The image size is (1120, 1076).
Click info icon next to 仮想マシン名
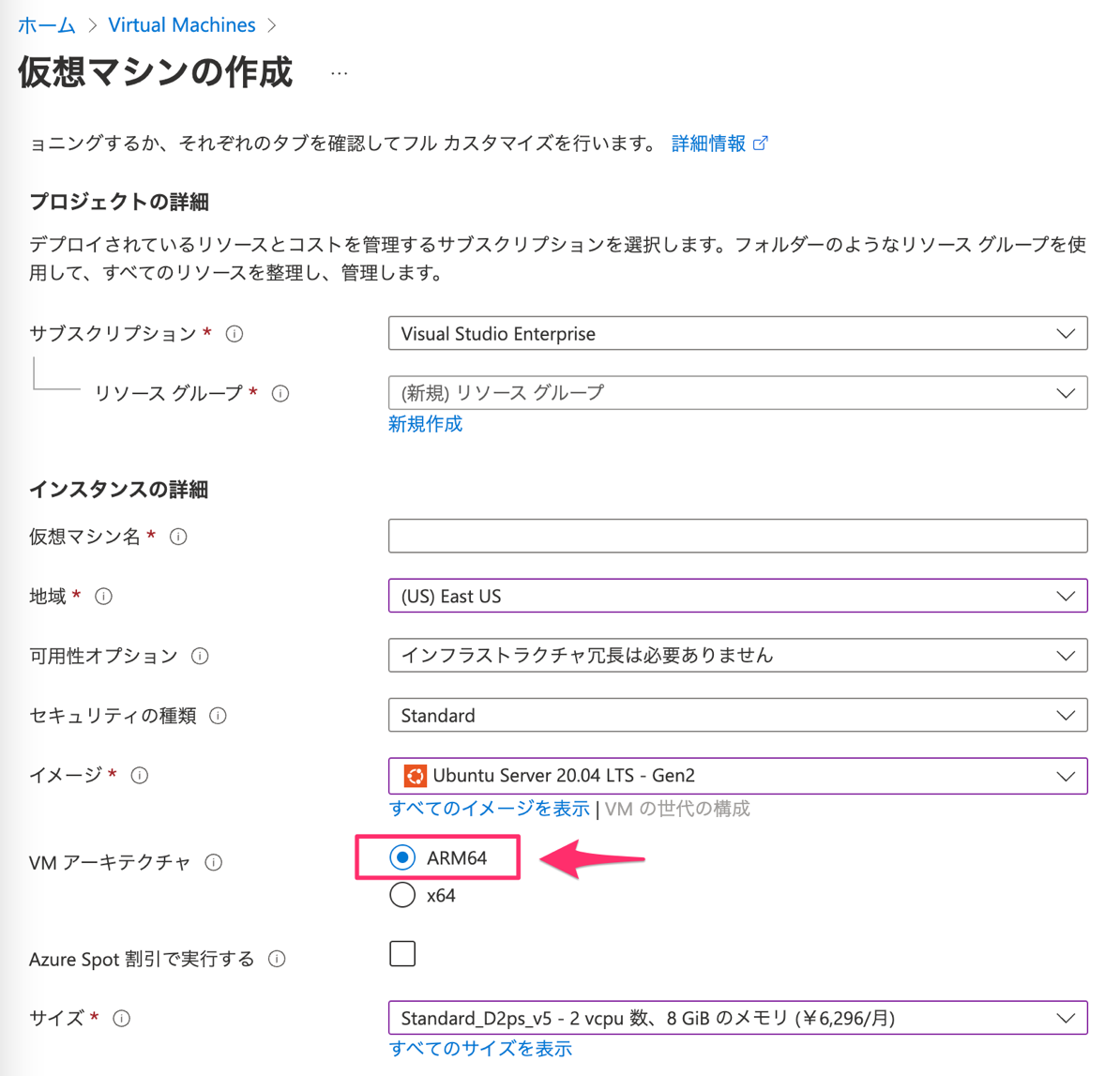pyautogui.click(x=178, y=537)
